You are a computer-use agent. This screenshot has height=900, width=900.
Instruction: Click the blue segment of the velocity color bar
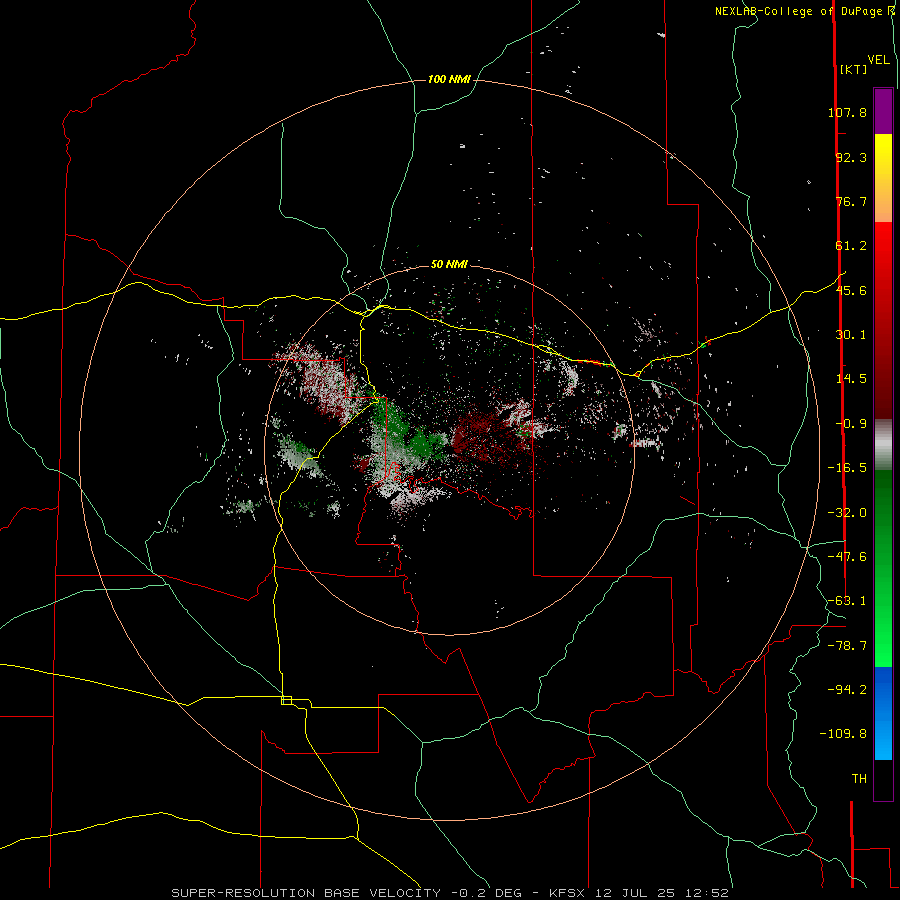[x=883, y=713]
